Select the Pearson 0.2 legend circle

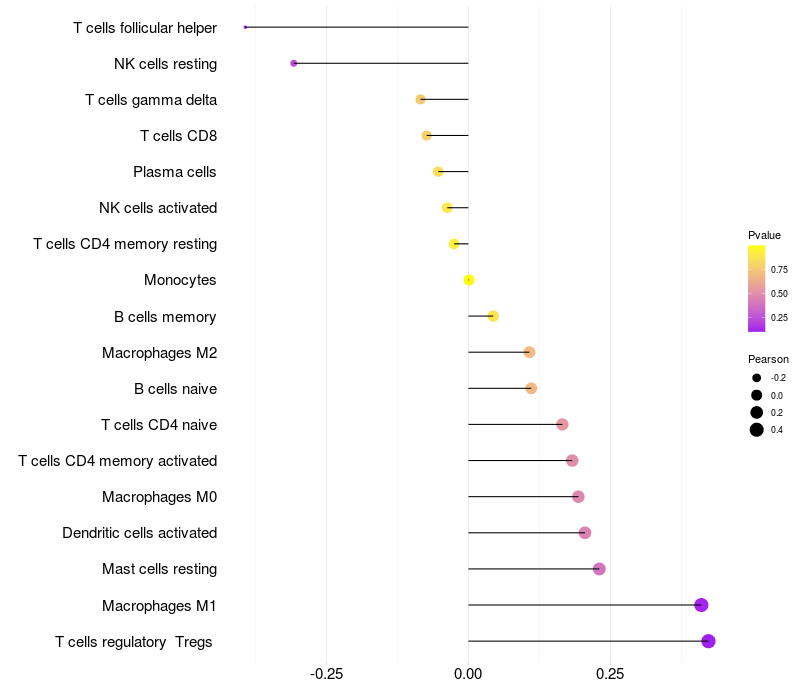(757, 412)
